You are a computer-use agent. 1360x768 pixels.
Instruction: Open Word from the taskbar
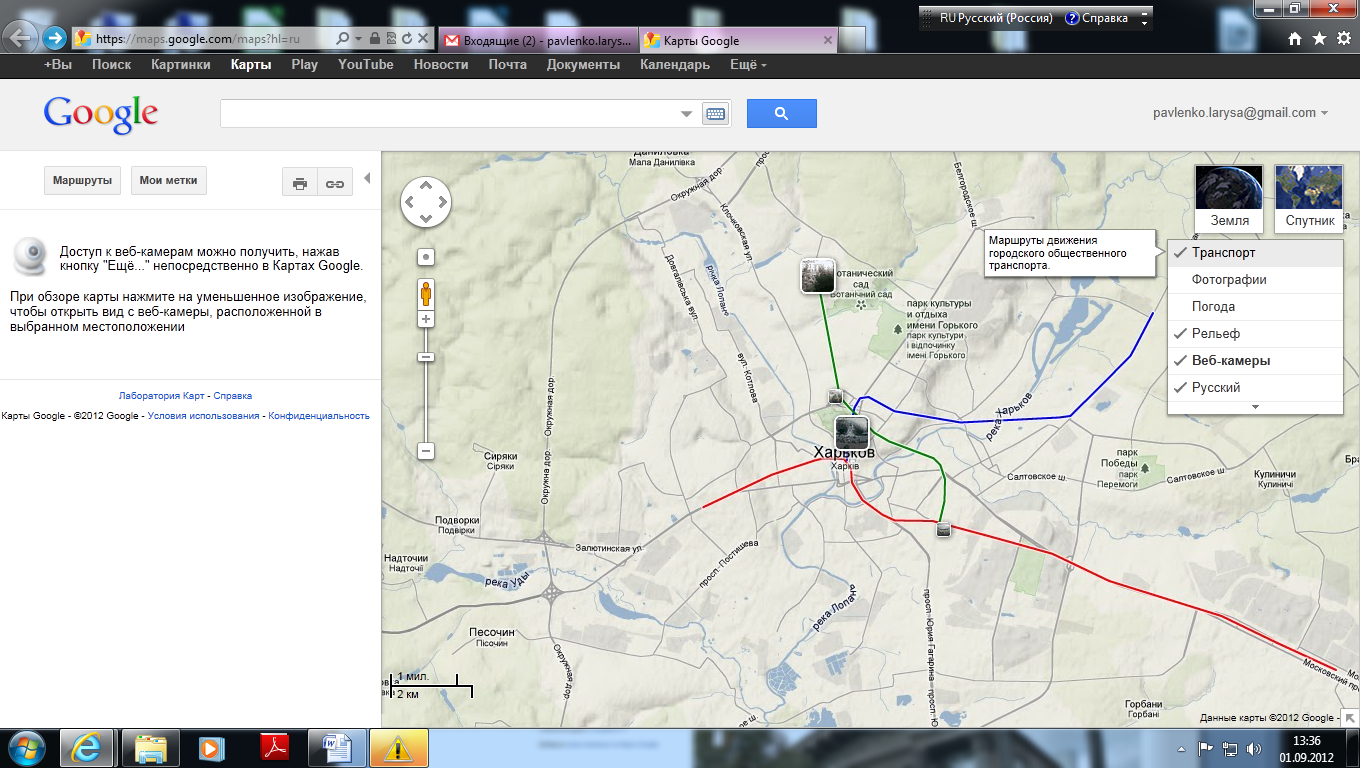(x=336, y=748)
